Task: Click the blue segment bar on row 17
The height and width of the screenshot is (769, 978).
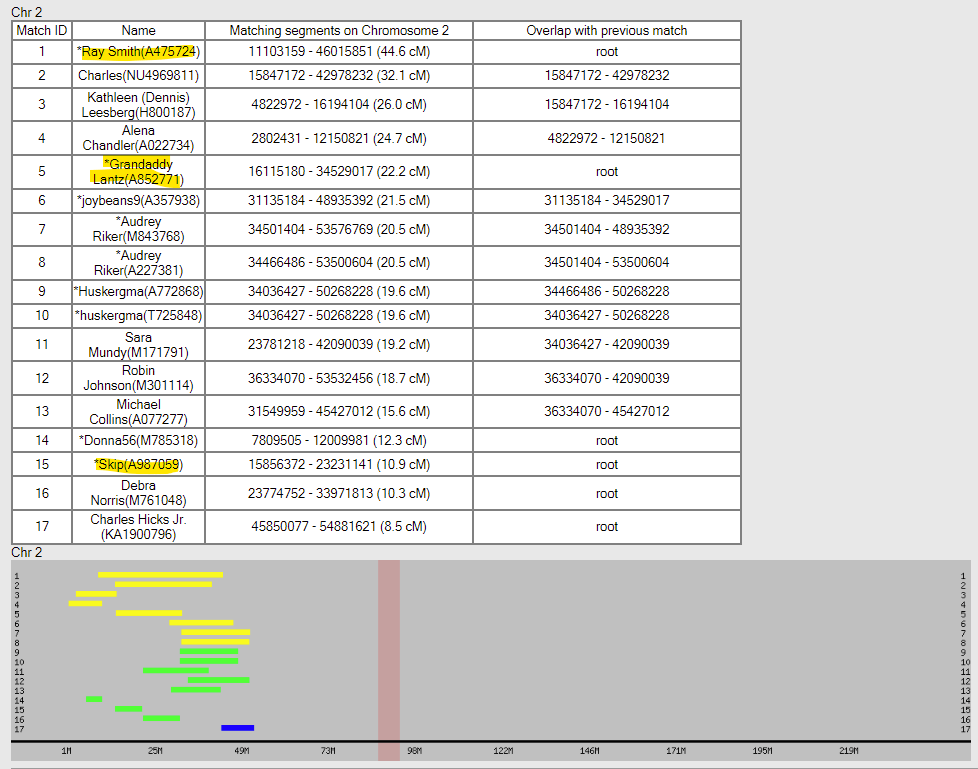Action: pos(237,728)
